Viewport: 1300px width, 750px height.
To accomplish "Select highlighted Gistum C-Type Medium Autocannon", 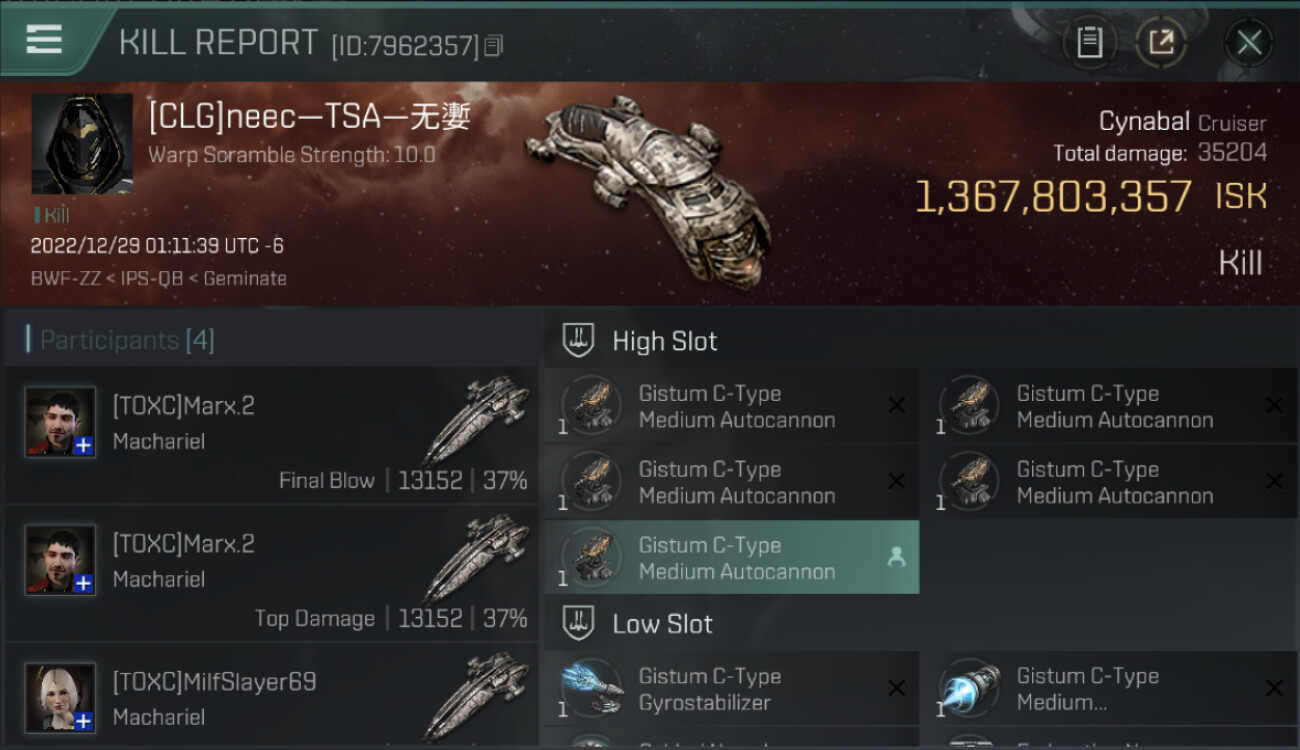I will [x=732, y=558].
